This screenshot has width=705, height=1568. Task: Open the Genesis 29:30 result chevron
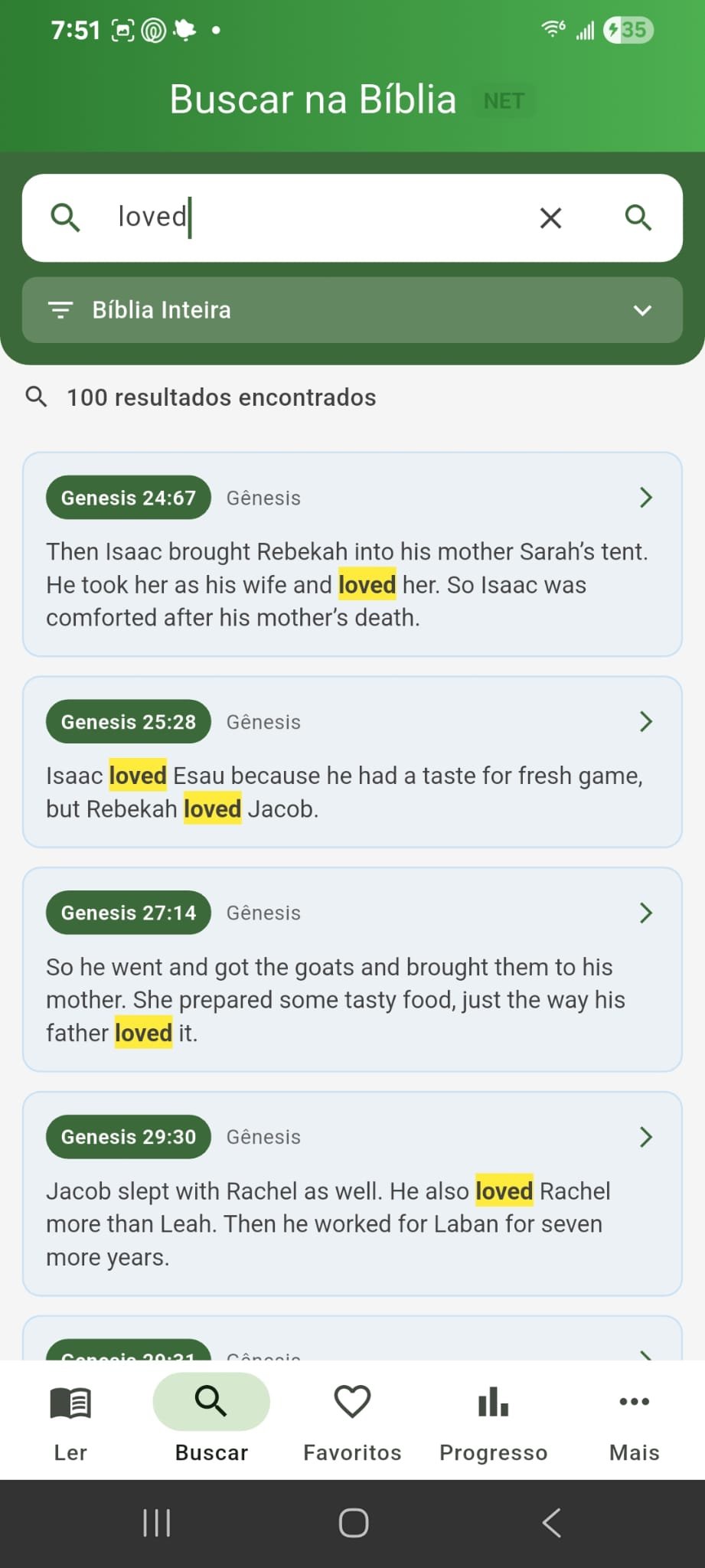pos(645,1137)
